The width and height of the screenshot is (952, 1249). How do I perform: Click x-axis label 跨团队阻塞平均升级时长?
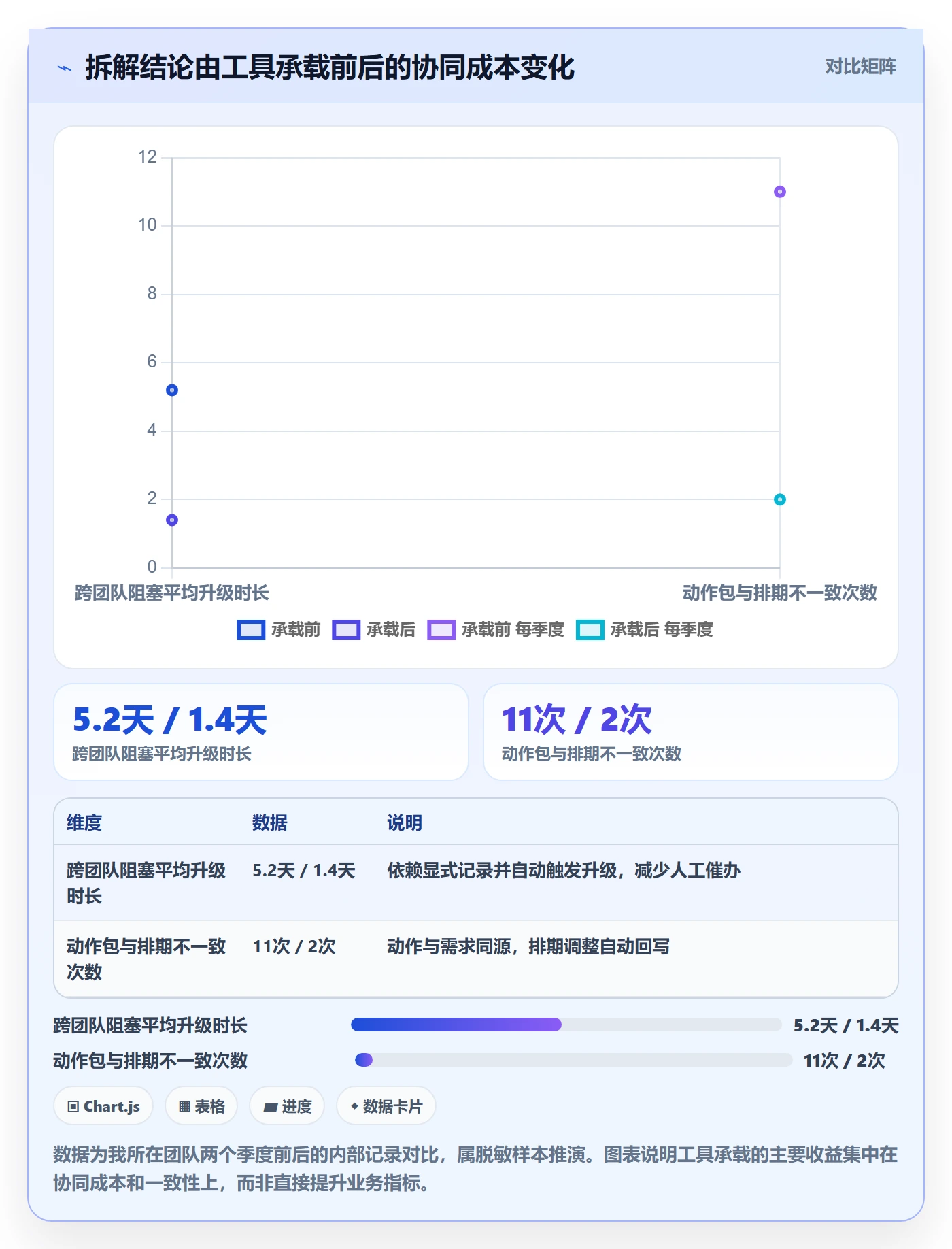172,593
